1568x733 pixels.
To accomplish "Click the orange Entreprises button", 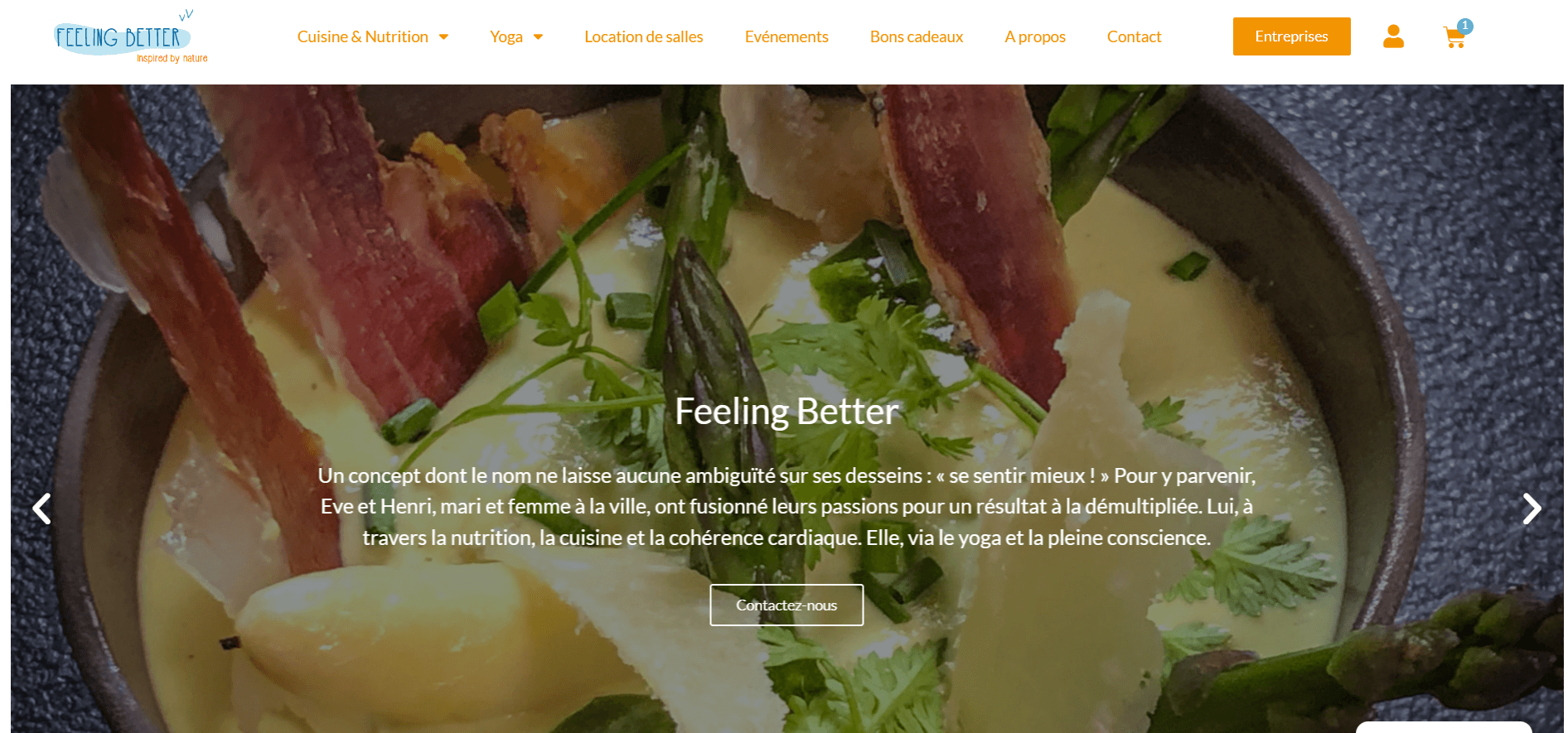I will click(1291, 36).
